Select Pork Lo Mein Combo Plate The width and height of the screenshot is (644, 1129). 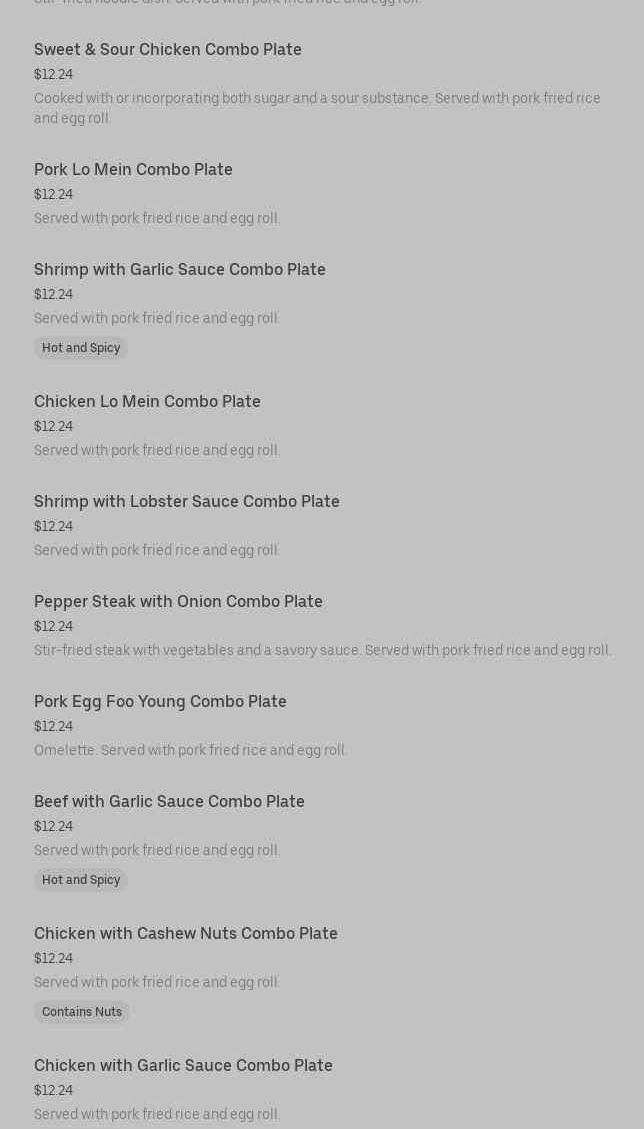point(133,169)
